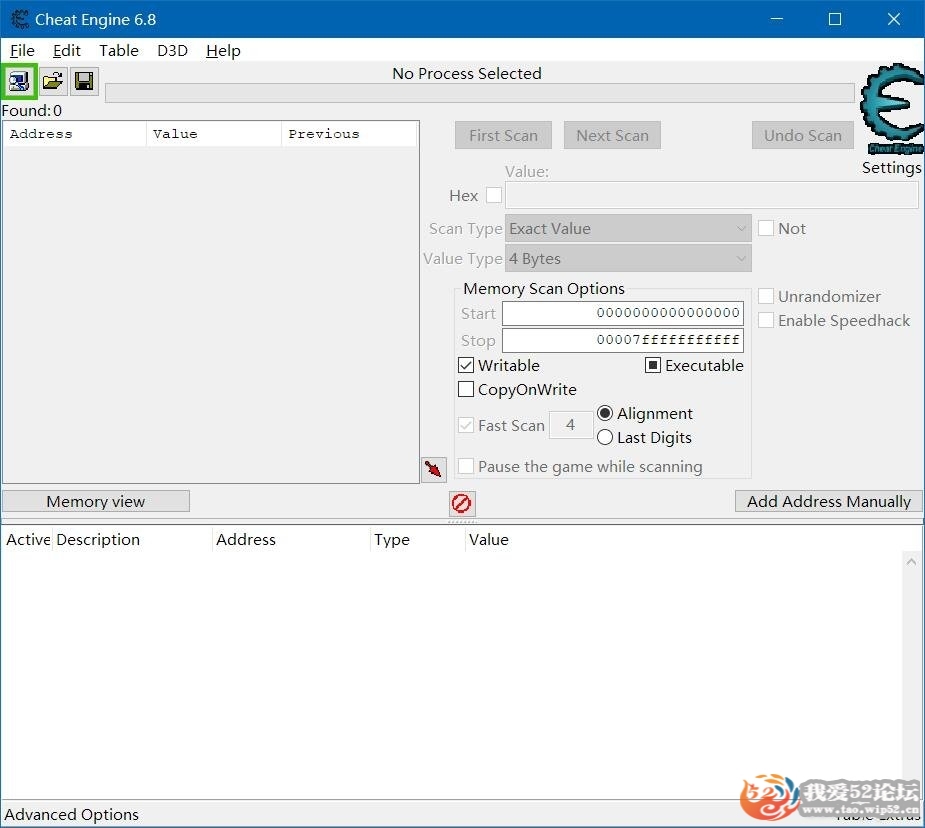
Task: Click the Active column header
Action: 28,540
